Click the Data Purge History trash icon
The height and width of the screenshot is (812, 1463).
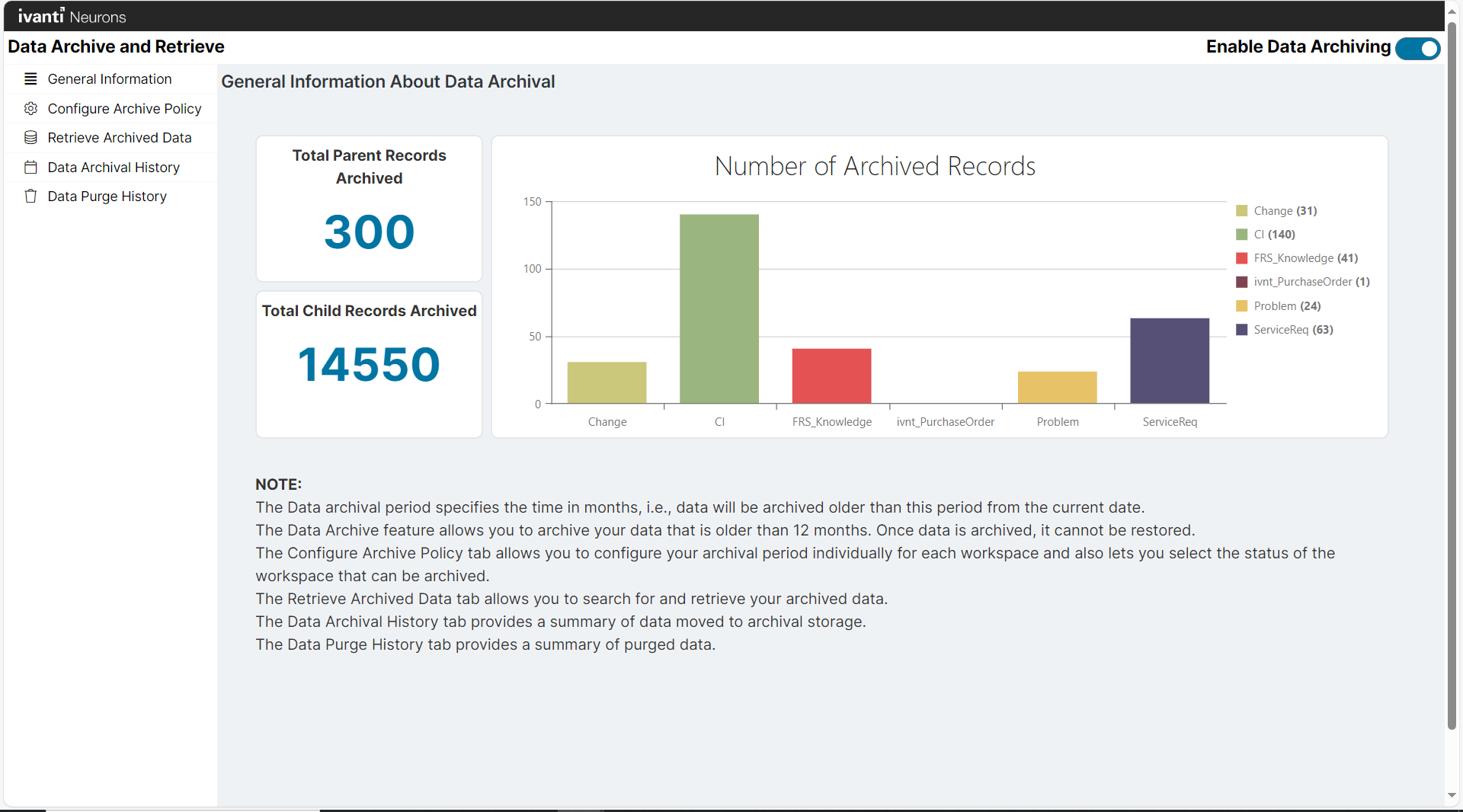(x=30, y=196)
